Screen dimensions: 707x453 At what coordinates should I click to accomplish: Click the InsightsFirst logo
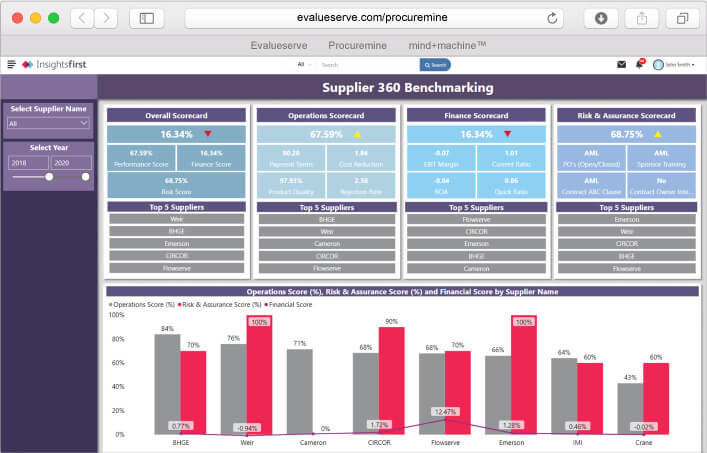(x=54, y=64)
